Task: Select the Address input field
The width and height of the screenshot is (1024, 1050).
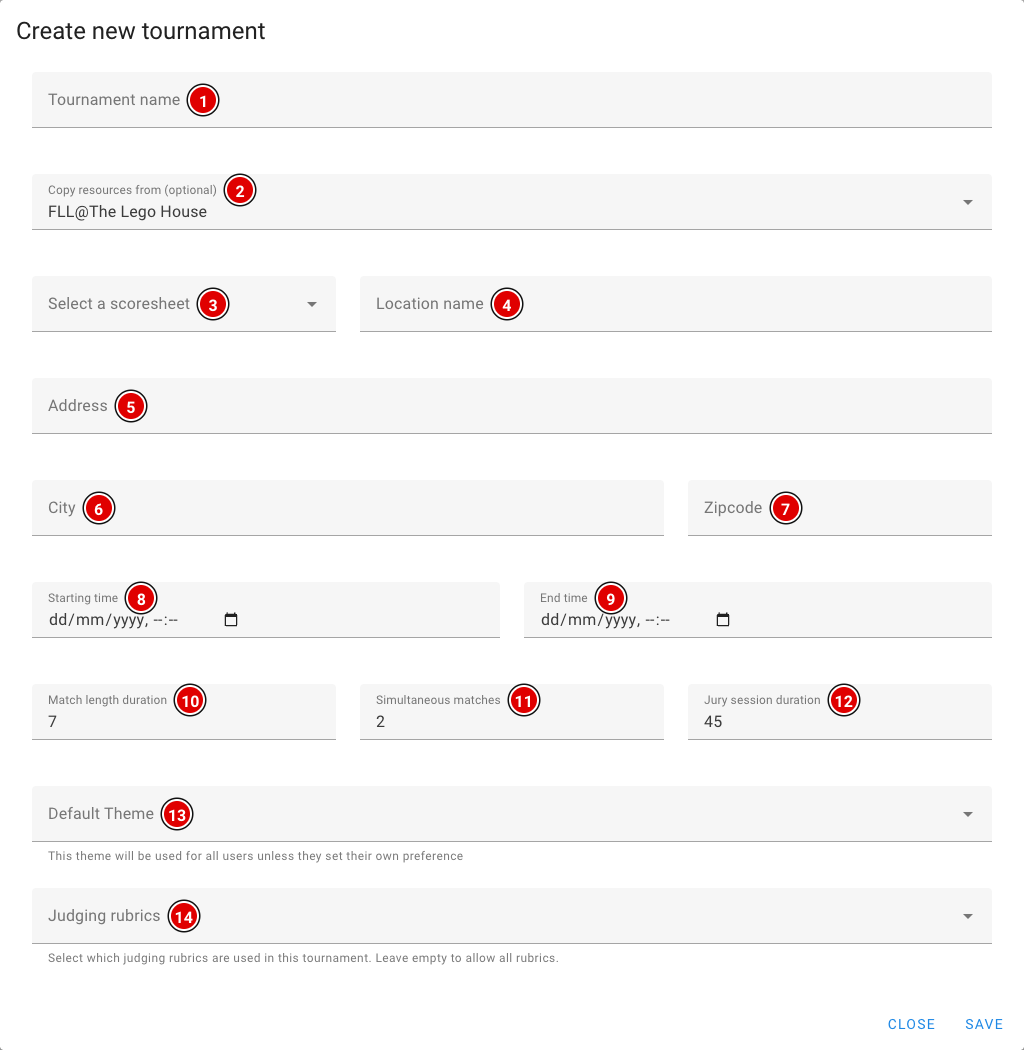Action: pyautogui.click(x=512, y=406)
